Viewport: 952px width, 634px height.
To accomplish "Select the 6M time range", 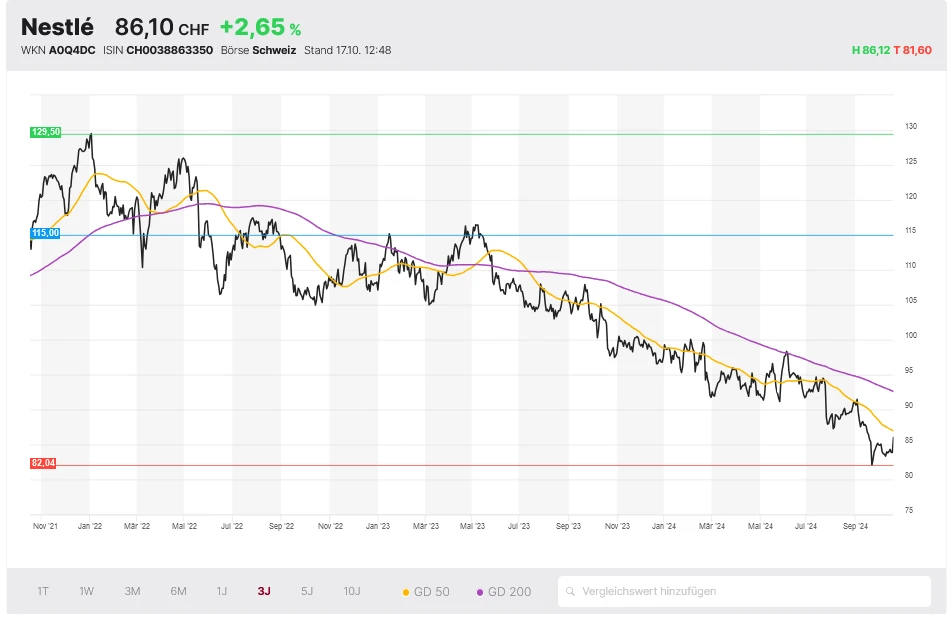I will 178,591.
